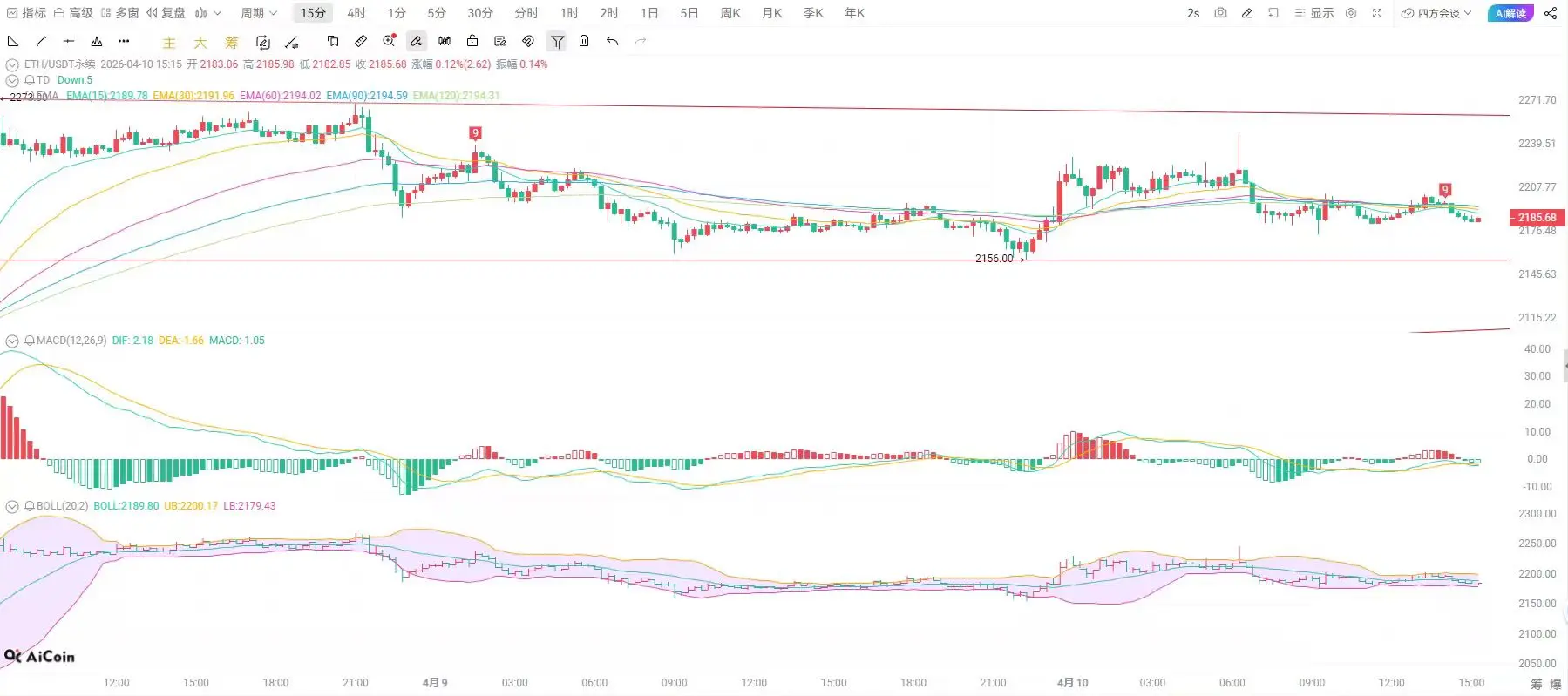This screenshot has height=696, width=1568.
Task: Take a chart snapshot with camera icon
Action: (1220, 13)
